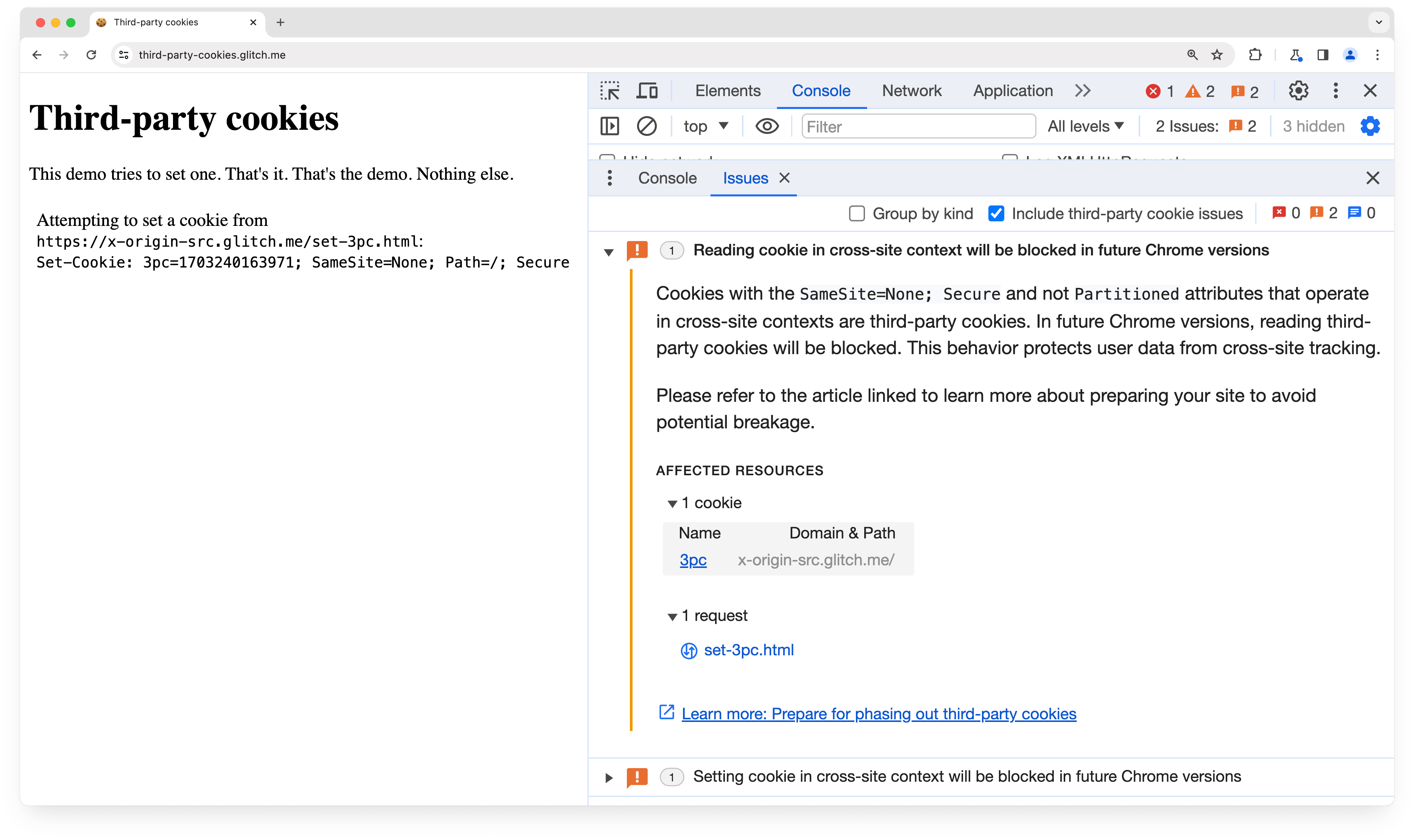Click the inspect element icon

click(x=610, y=90)
